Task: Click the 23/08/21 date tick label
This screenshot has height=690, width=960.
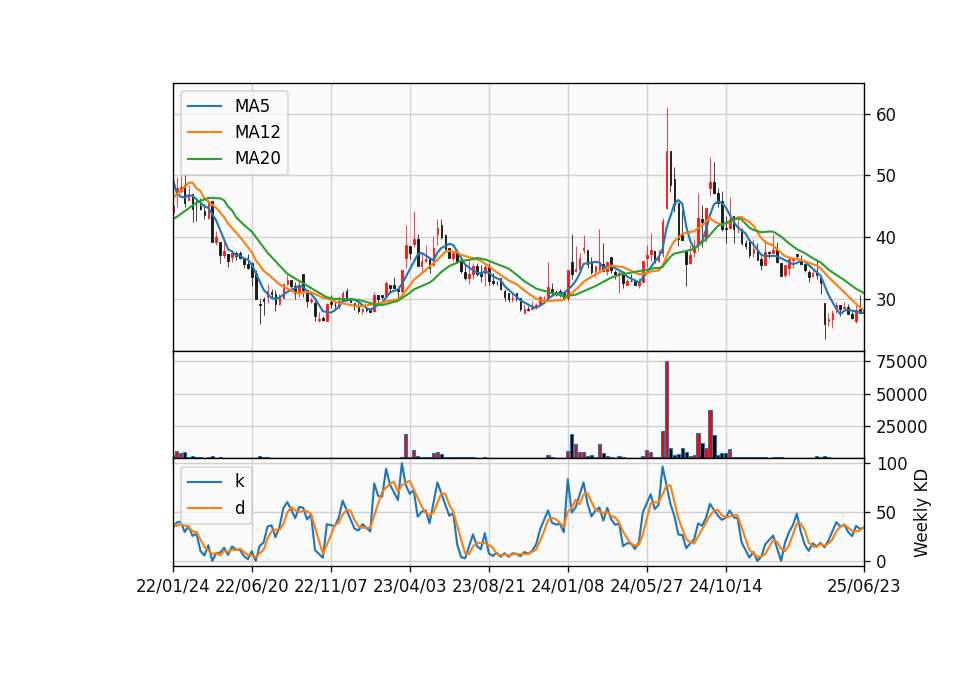Action: (489, 586)
